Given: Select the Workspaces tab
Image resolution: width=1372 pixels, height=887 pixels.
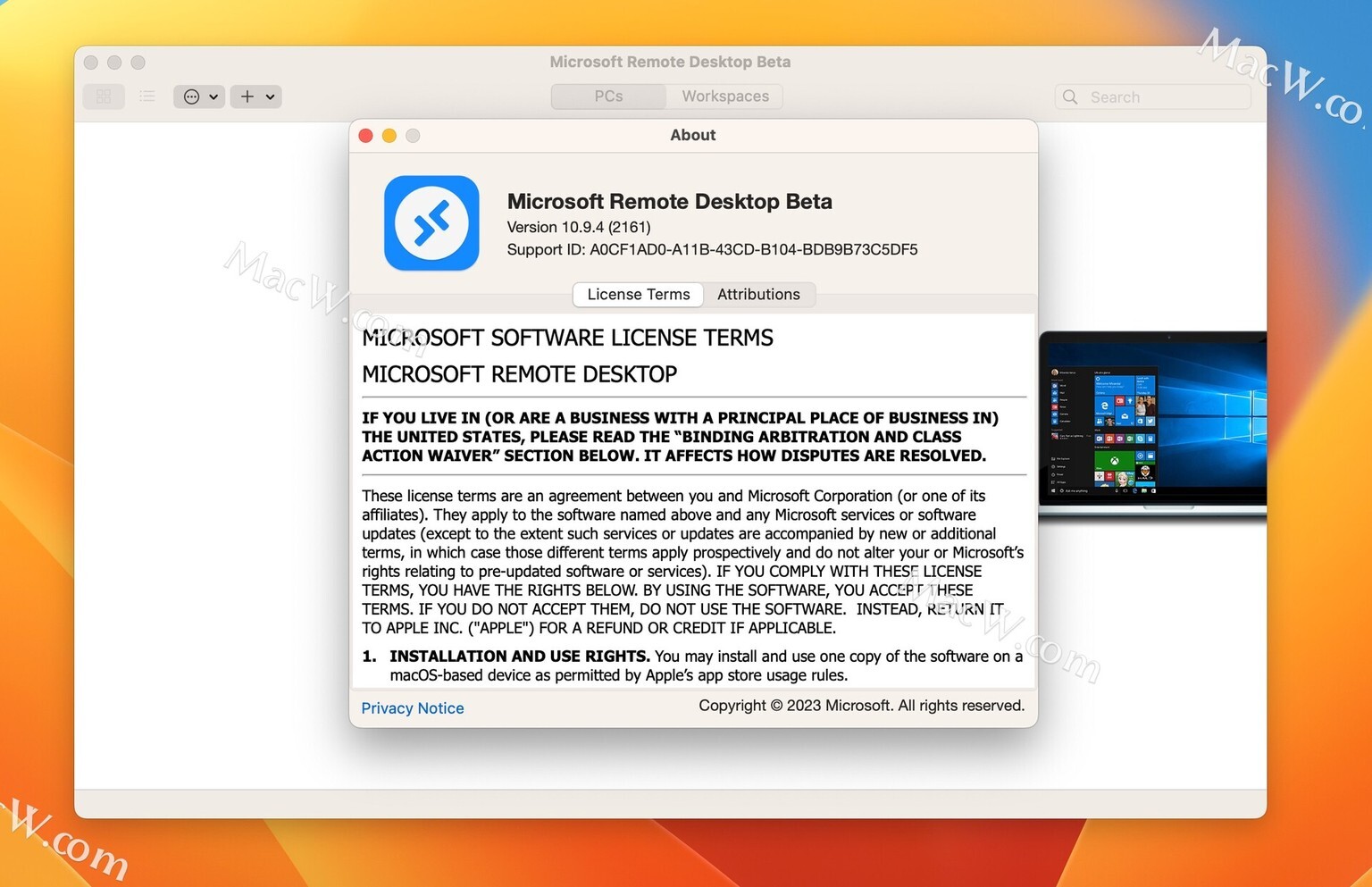Looking at the screenshot, I should click(x=725, y=96).
